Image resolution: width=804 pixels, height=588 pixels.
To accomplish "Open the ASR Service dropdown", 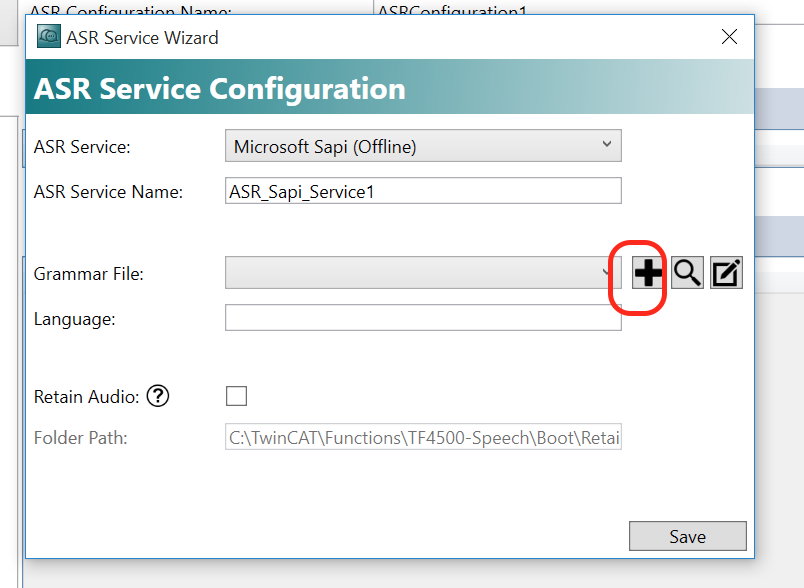I will coord(423,146).
